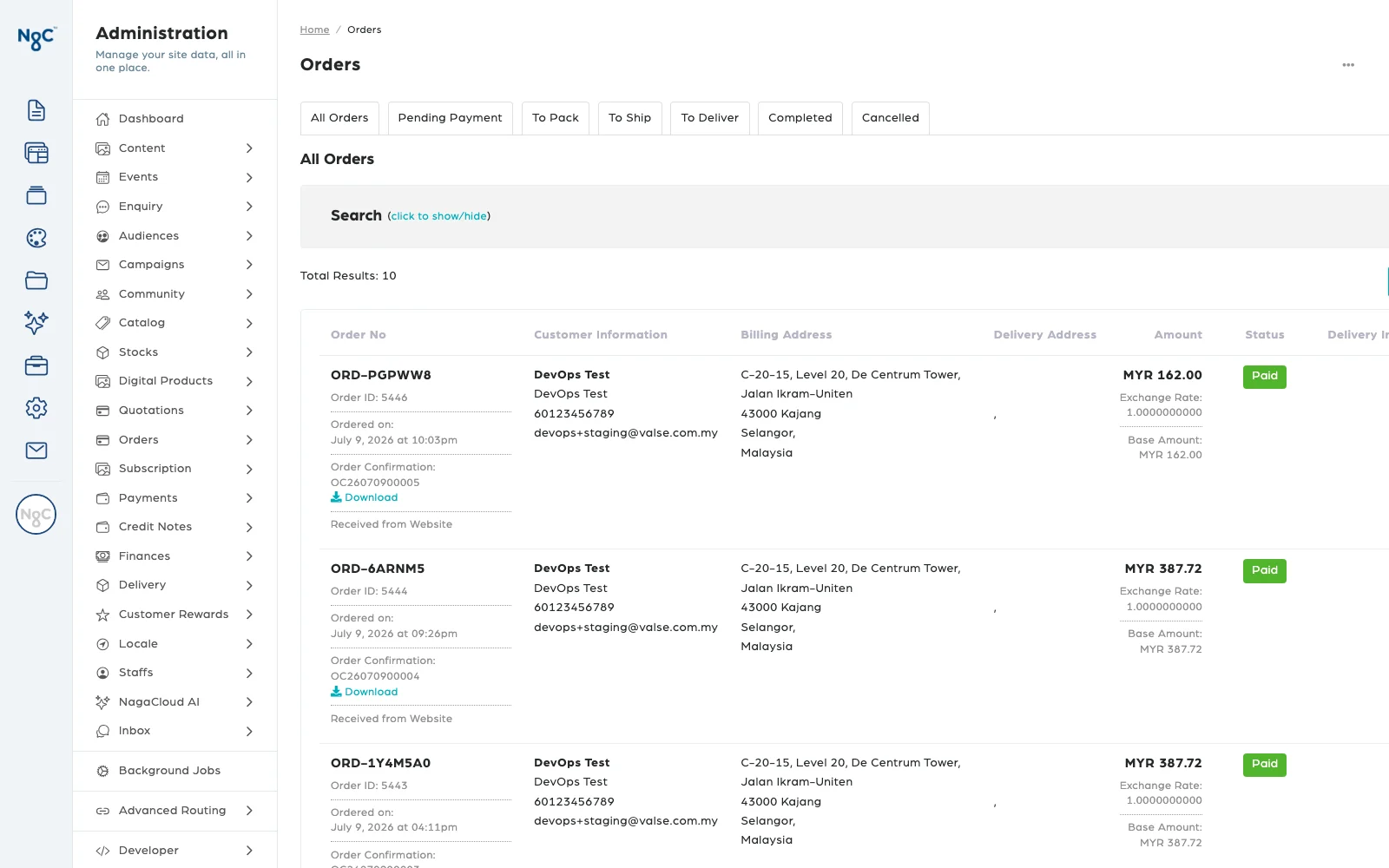Expand the Payments menu chevron
Screen dimensions: 1389x868
click(x=249, y=498)
